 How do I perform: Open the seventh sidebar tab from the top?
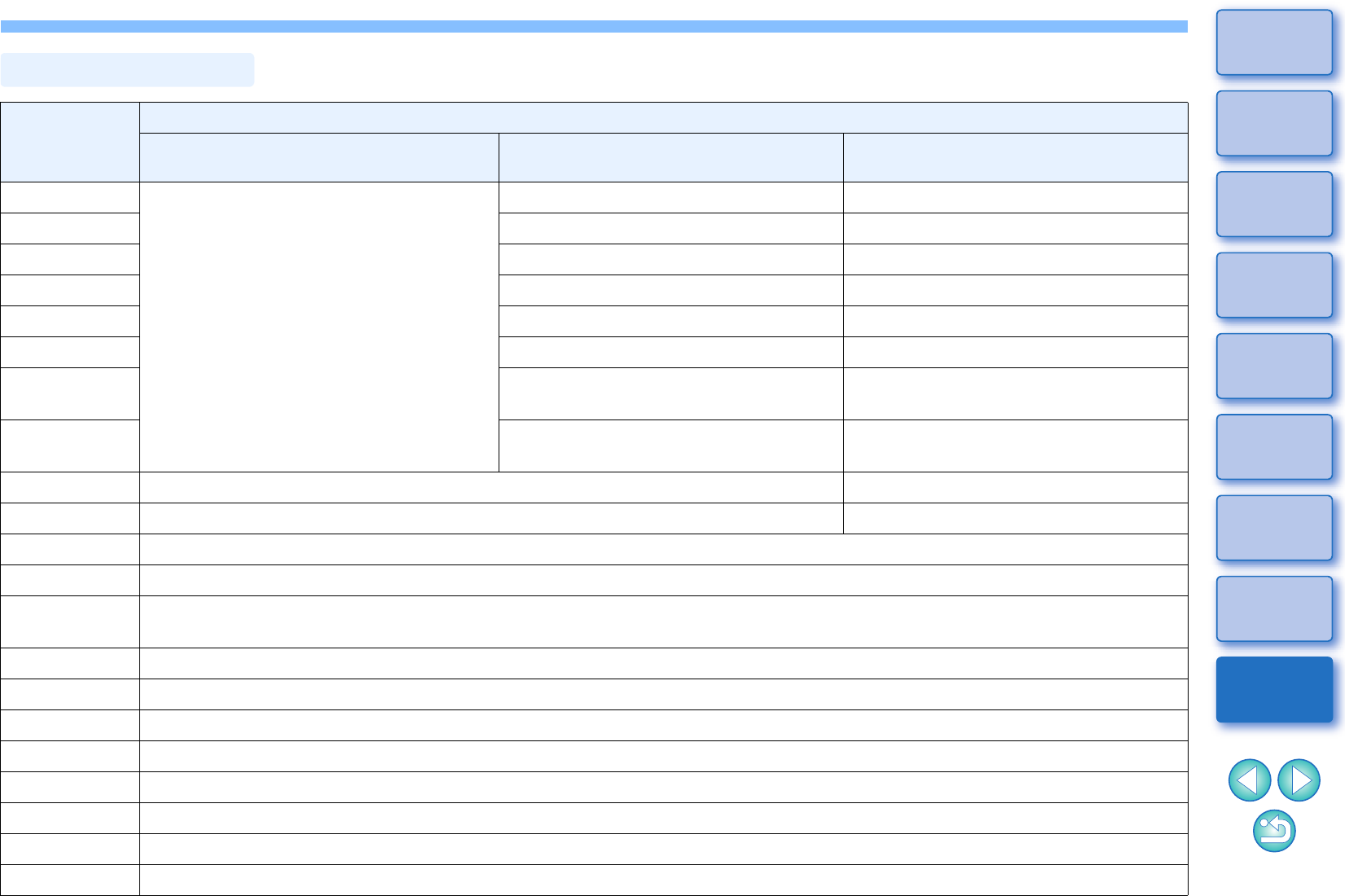[1274, 528]
